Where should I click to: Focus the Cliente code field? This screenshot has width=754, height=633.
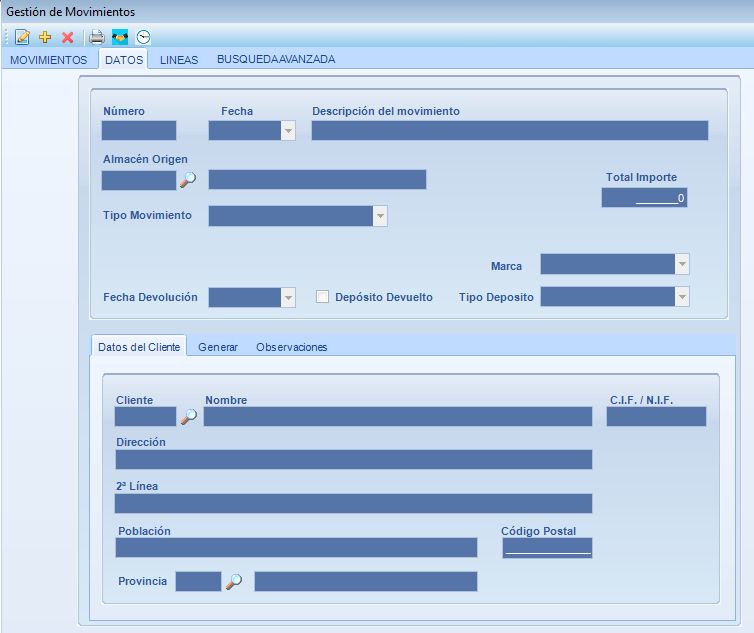click(146, 416)
